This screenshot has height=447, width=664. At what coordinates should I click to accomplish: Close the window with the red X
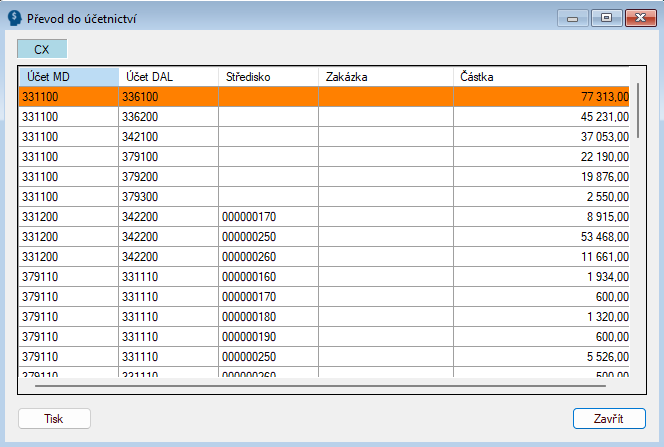point(641,18)
